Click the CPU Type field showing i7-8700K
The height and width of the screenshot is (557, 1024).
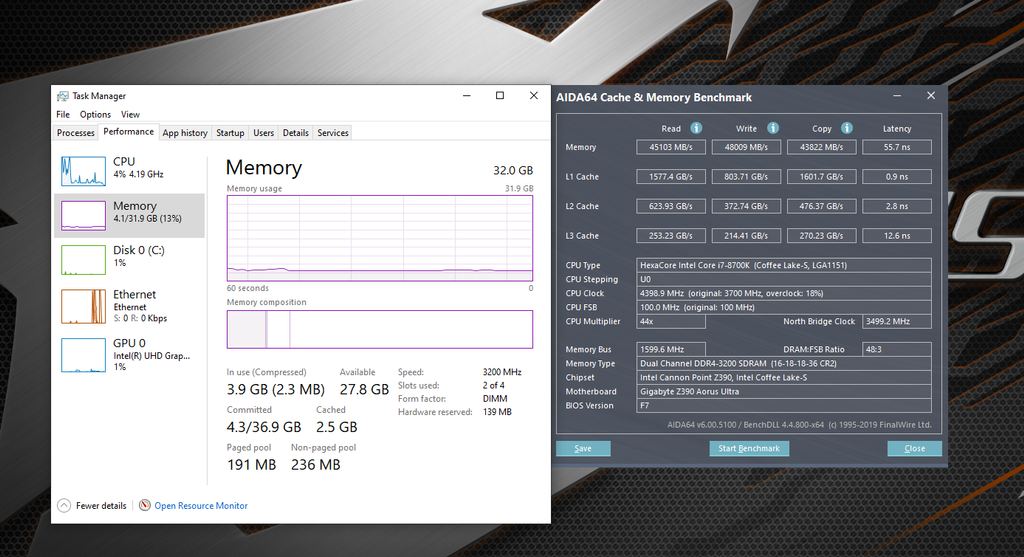[784, 265]
